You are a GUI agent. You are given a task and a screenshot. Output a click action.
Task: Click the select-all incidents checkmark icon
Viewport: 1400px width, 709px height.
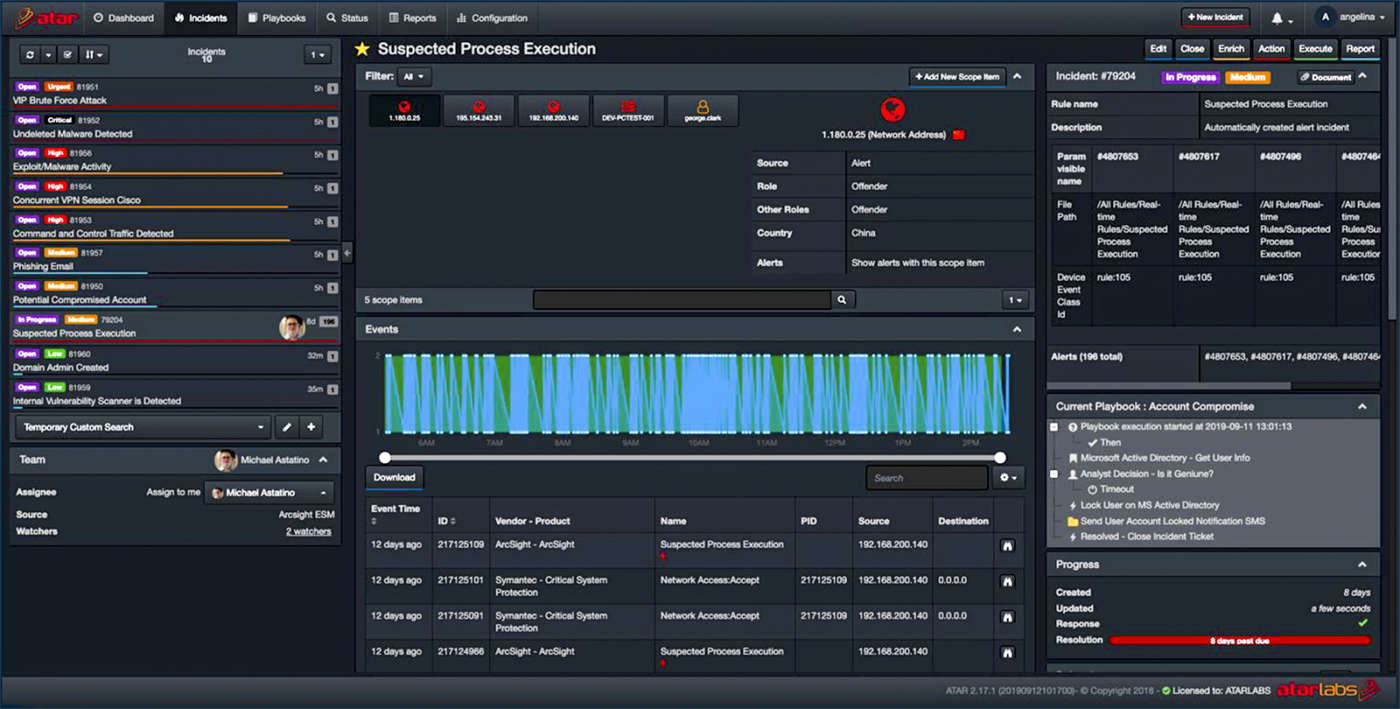coord(68,55)
